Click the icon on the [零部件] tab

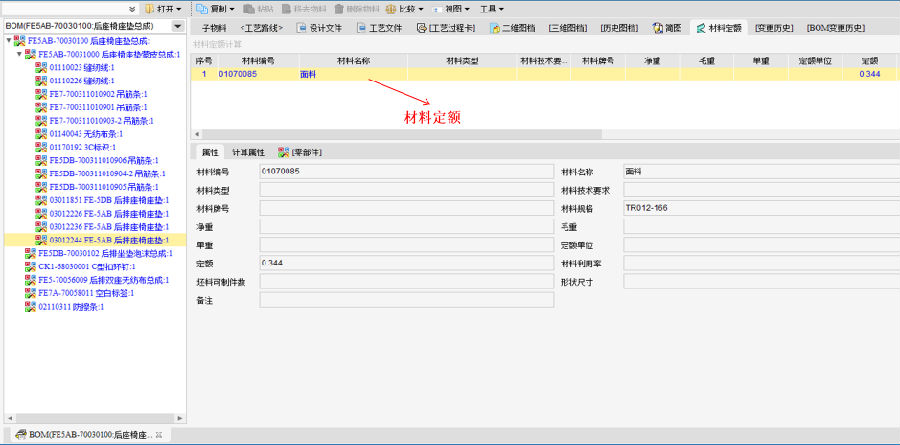click(x=284, y=152)
